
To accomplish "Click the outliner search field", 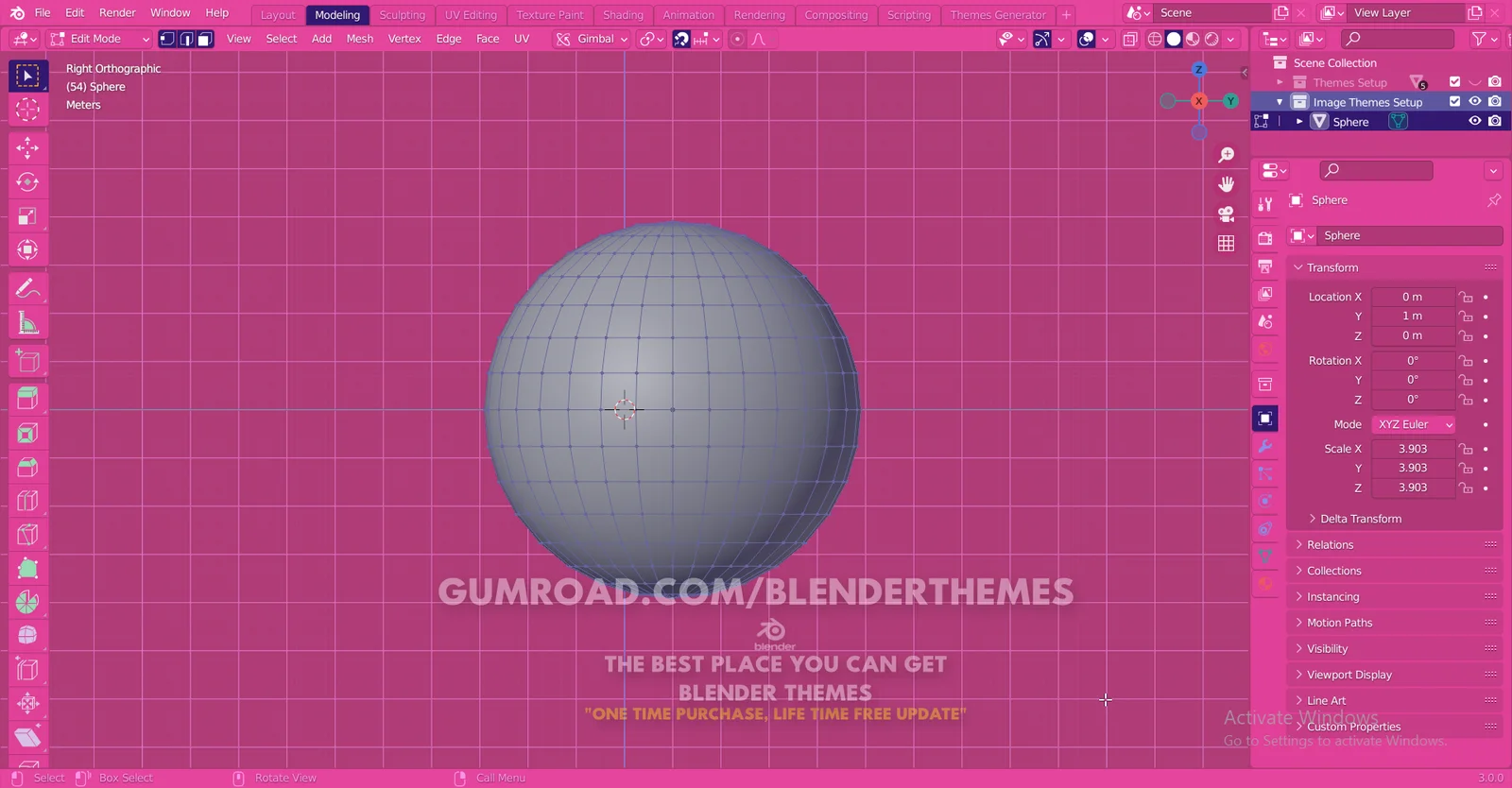I will [1398, 39].
